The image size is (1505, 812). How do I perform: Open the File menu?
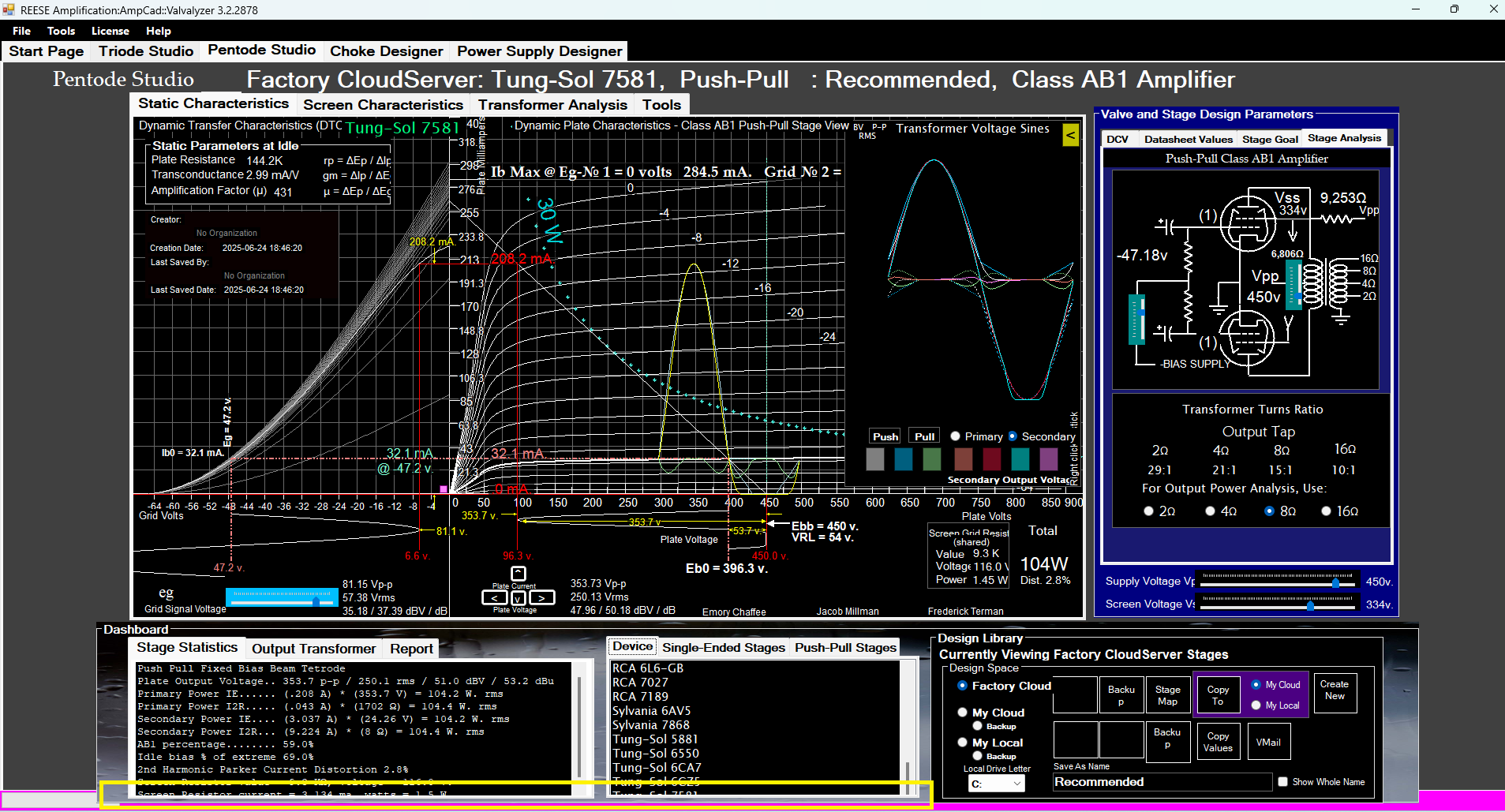click(x=21, y=31)
